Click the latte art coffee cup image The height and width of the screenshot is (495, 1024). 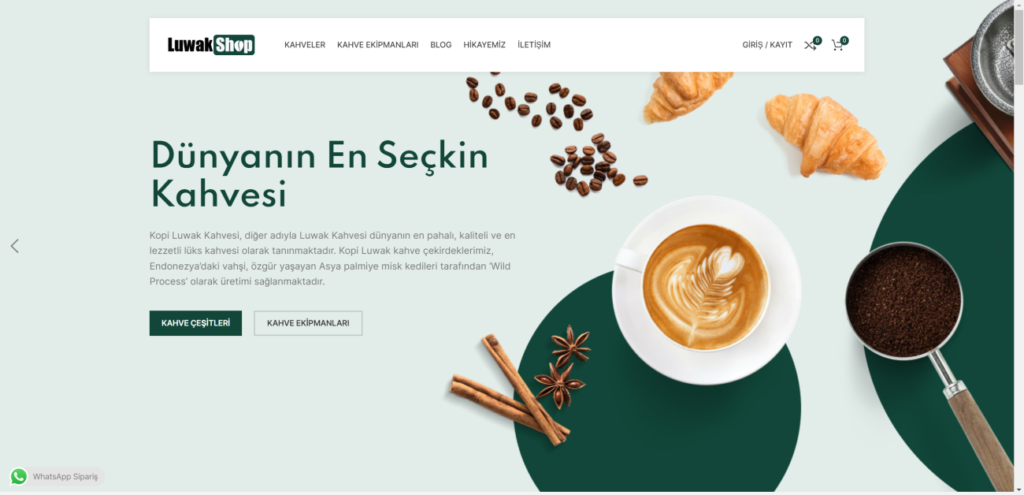pos(706,289)
